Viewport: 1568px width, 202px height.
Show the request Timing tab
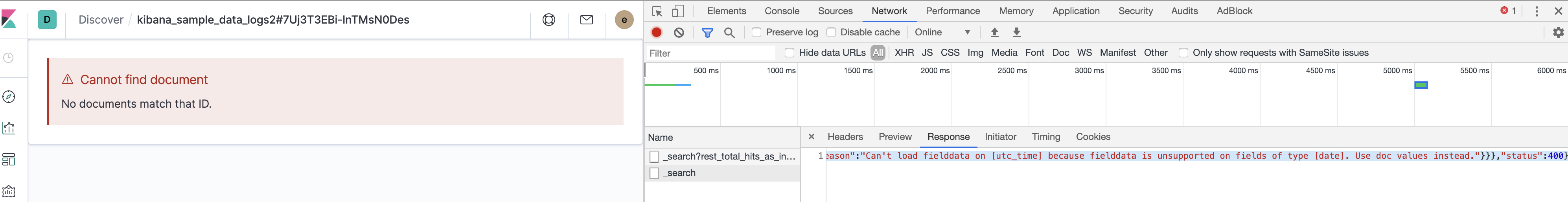pyautogui.click(x=1046, y=137)
